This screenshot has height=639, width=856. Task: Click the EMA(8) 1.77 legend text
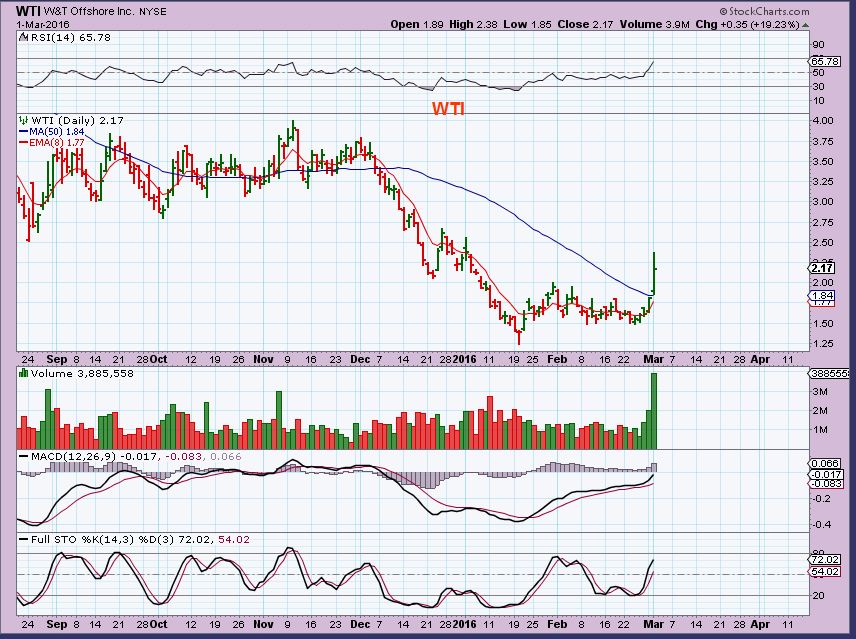pyautogui.click(x=57, y=143)
